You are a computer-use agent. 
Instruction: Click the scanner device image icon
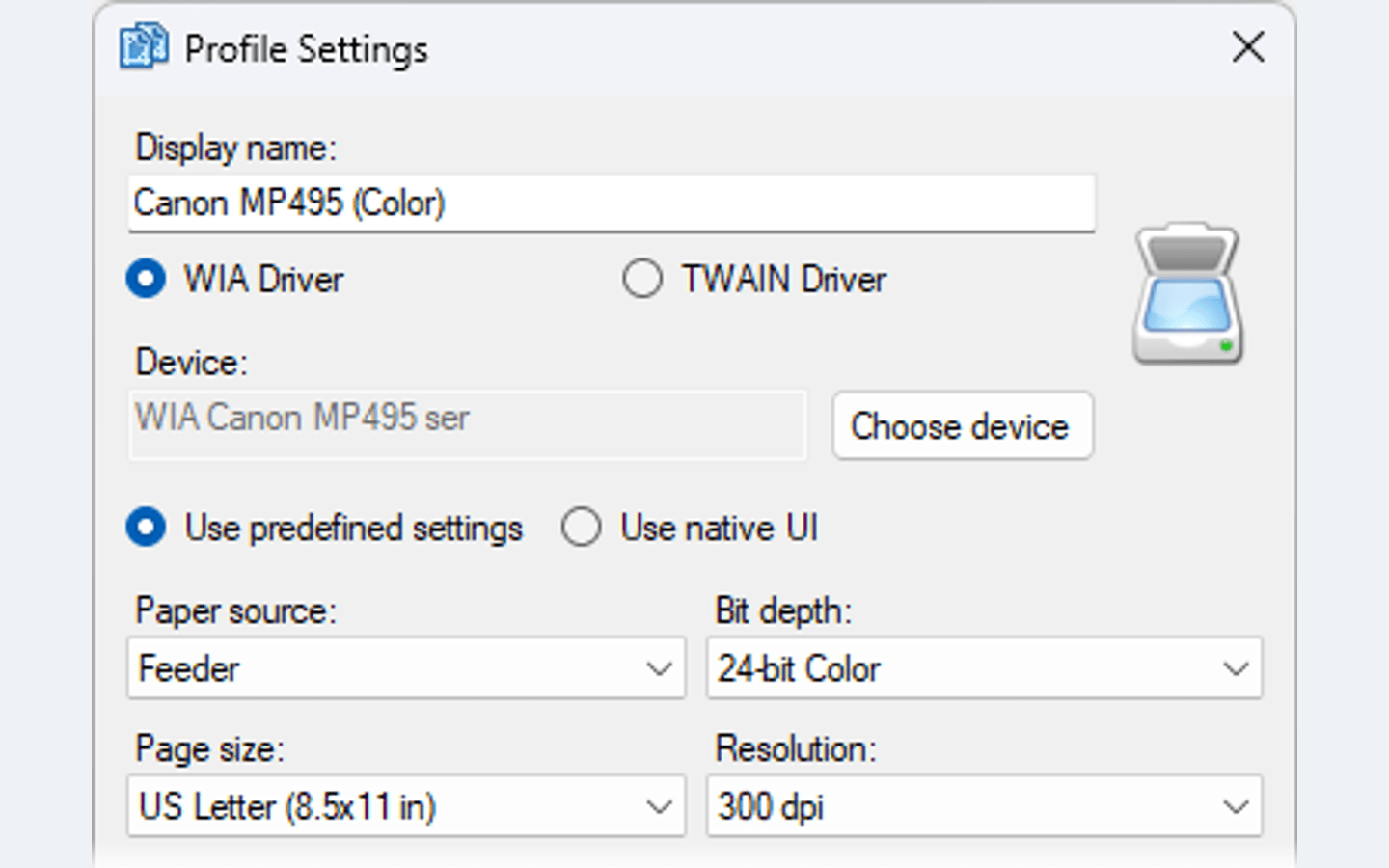pos(1187,293)
